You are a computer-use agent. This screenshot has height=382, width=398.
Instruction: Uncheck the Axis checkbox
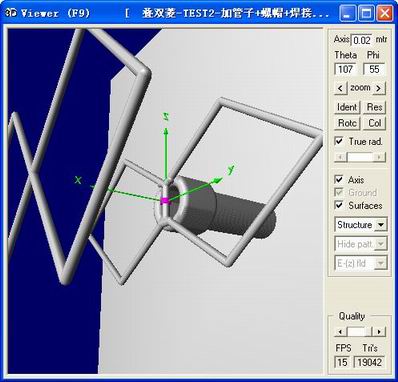pos(339,179)
